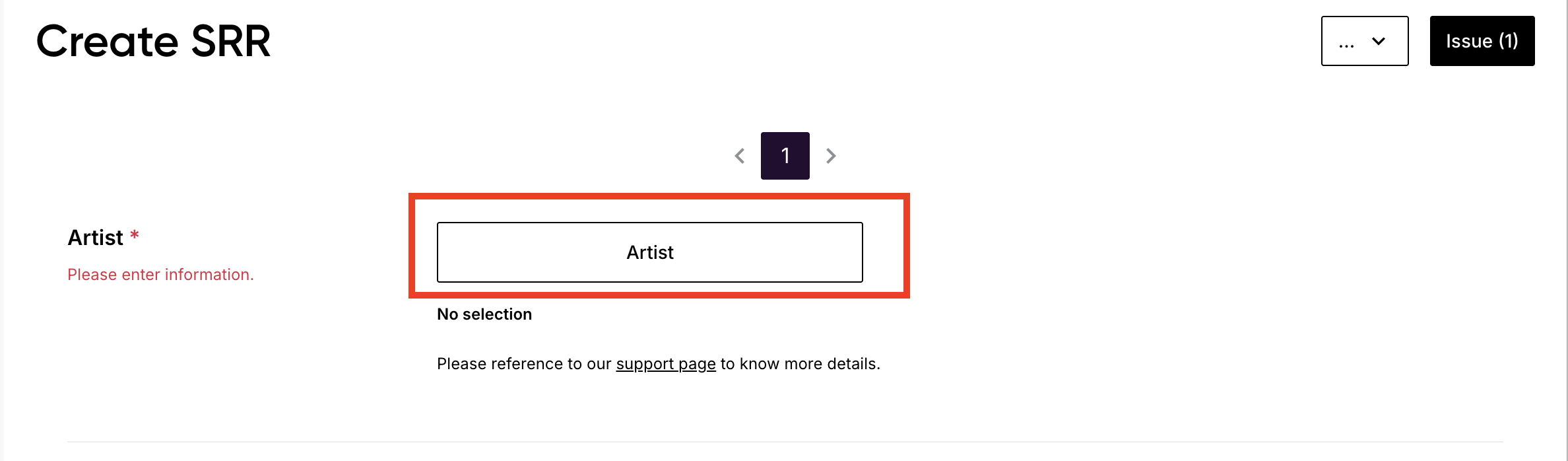Click the "to know more details." text
Screen dimensions: 1568x461
pyautogui.click(x=800, y=364)
